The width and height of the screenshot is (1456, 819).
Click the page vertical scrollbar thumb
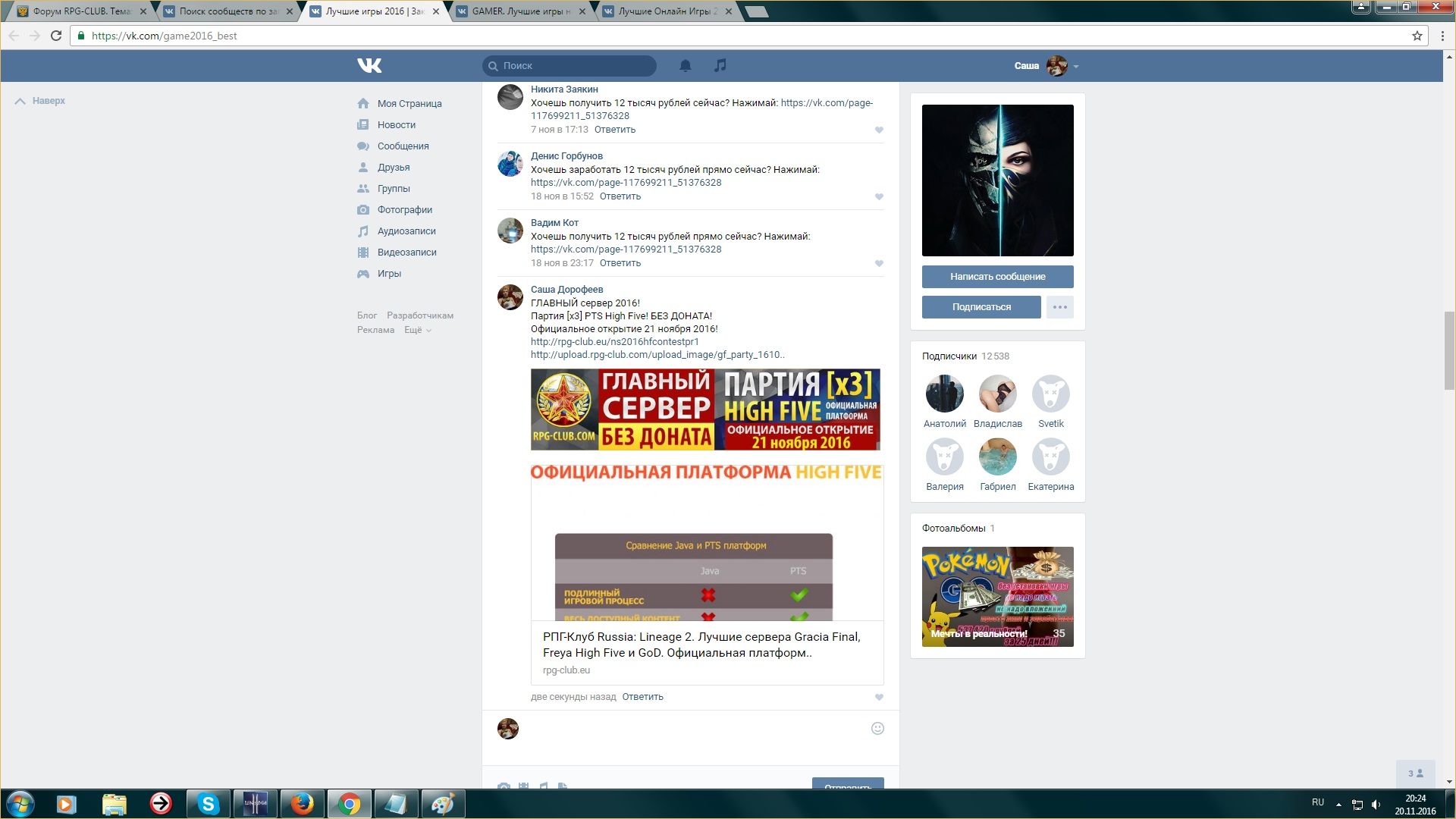pyautogui.click(x=1449, y=350)
